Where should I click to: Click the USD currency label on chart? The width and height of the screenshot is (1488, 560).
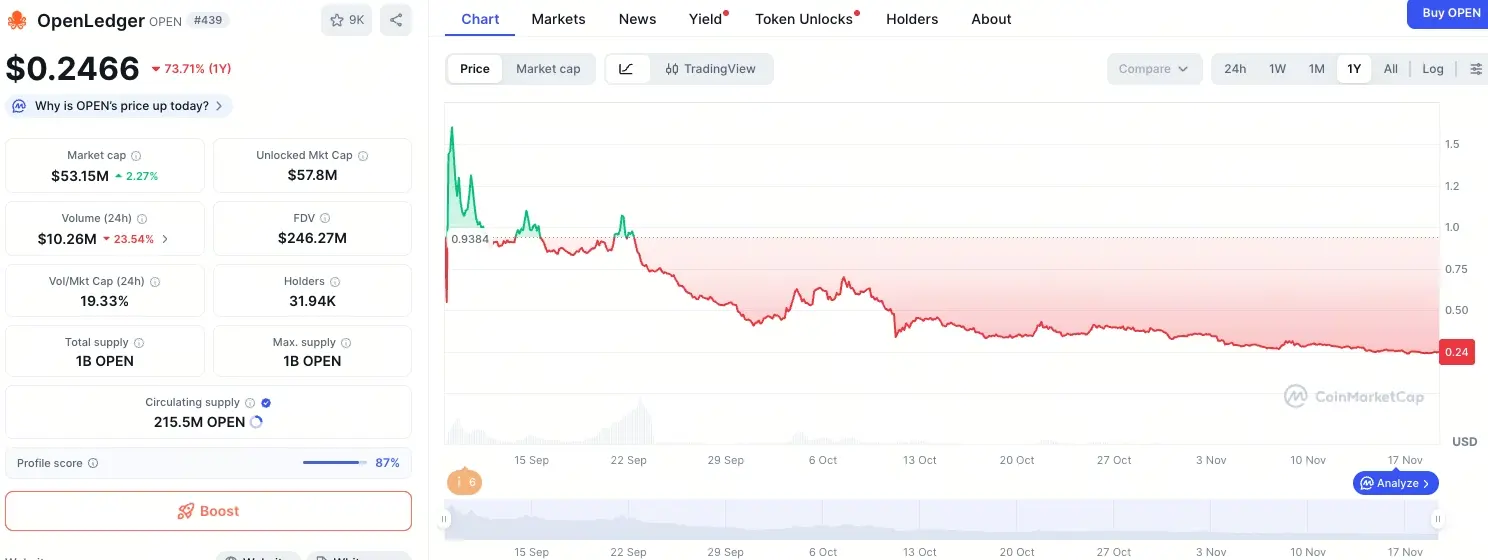click(x=1464, y=441)
